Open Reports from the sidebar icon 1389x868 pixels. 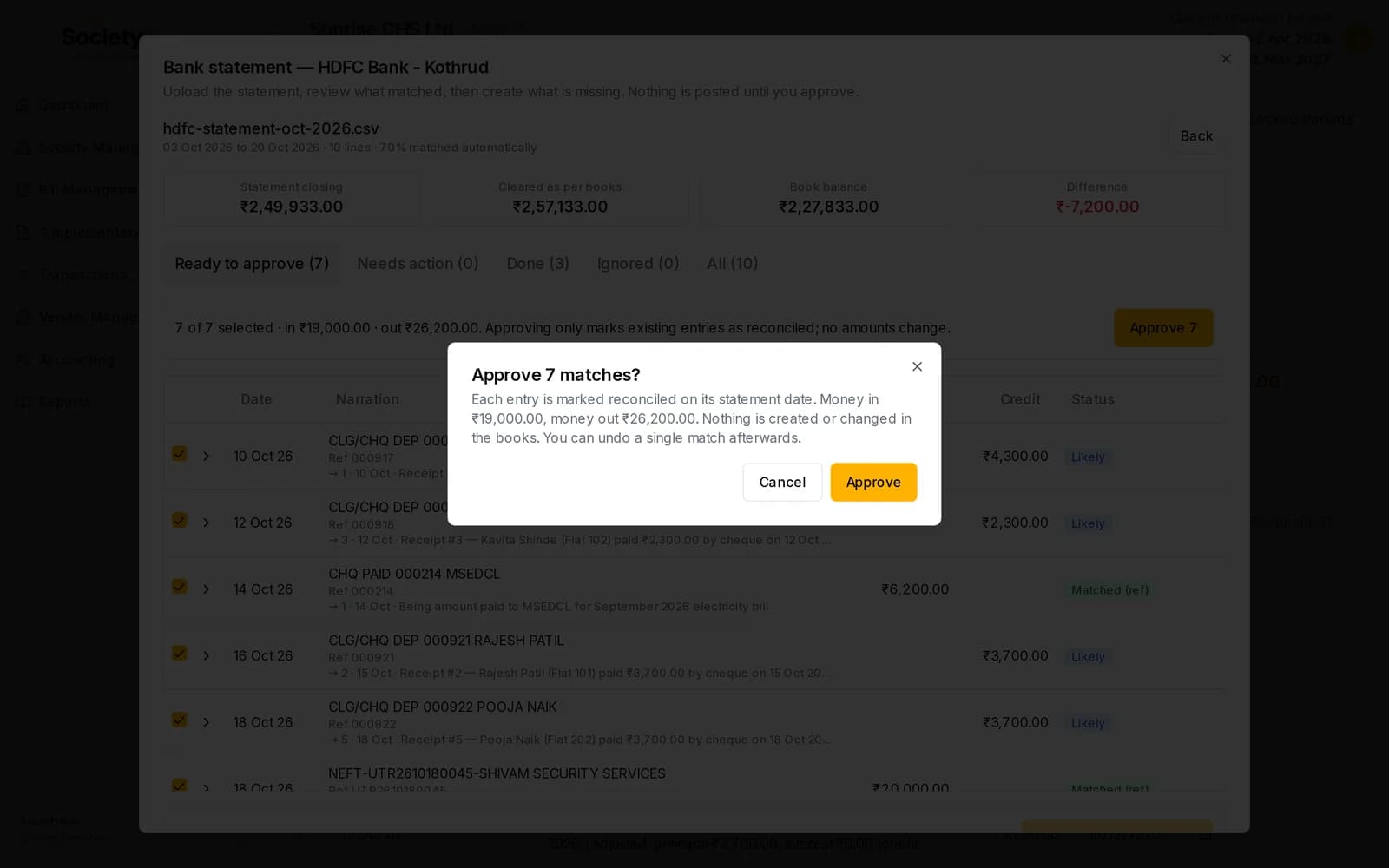tap(23, 402)
